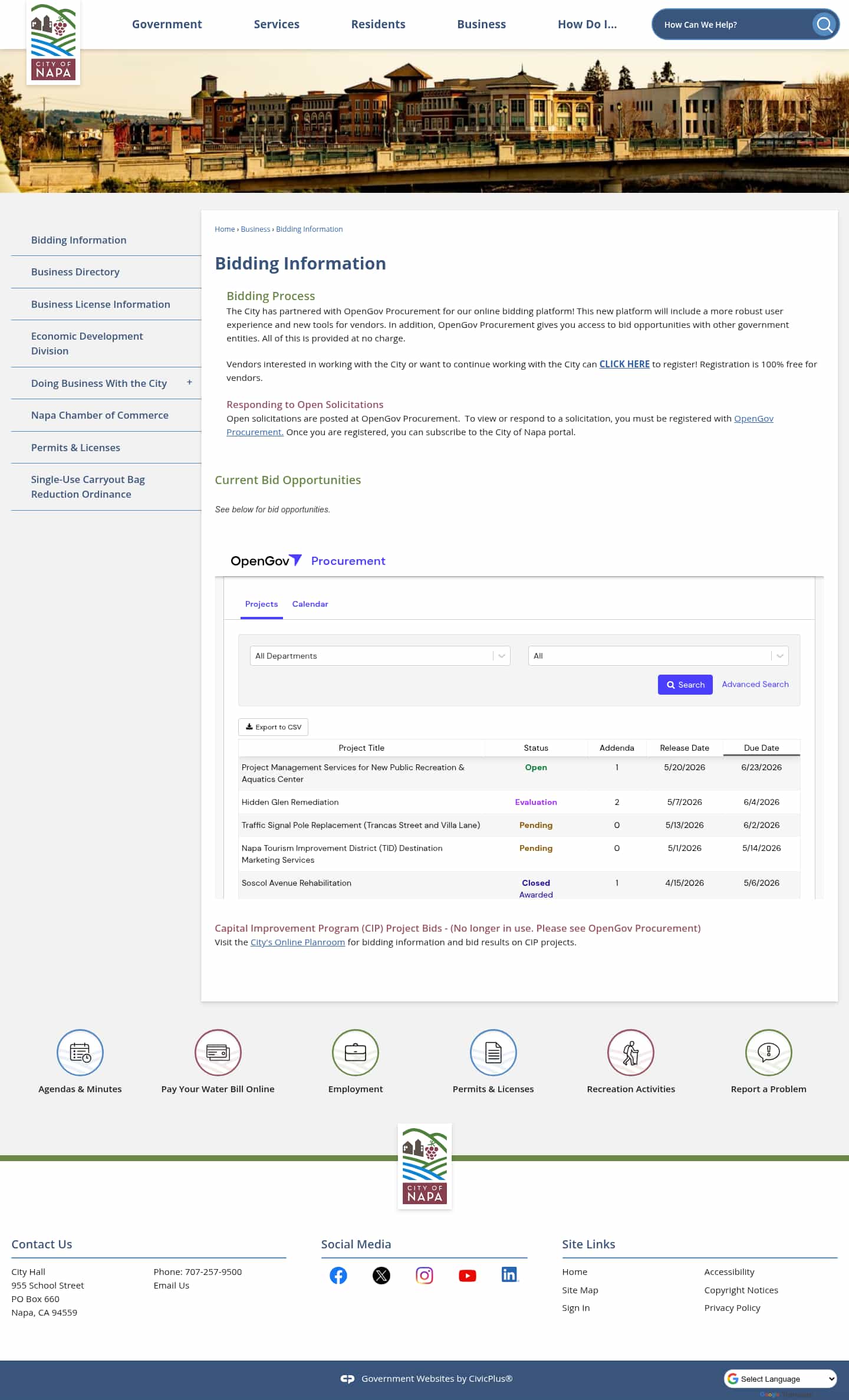Image resolution: width=849 pixels, height=1400 pixels.
Task: Open the Copyright Notices footer link
Action: coord(741,1290)
